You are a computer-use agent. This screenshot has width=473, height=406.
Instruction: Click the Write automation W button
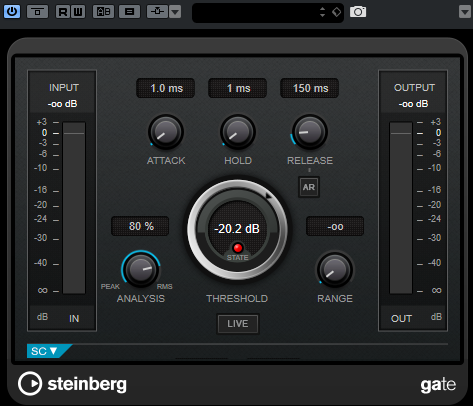click(78, 12)
